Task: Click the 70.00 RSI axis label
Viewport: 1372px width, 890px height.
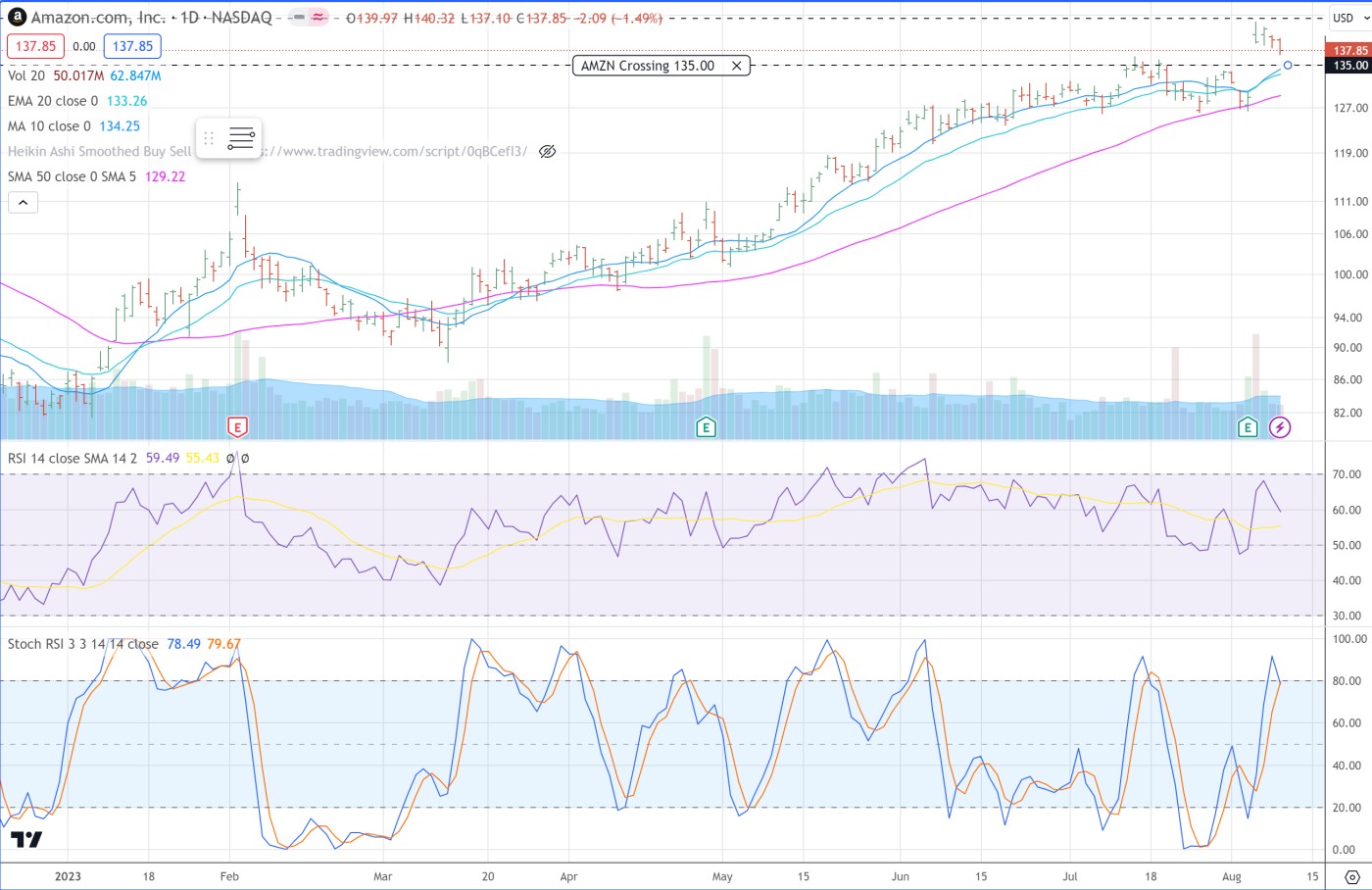Action: (1347, 474)
